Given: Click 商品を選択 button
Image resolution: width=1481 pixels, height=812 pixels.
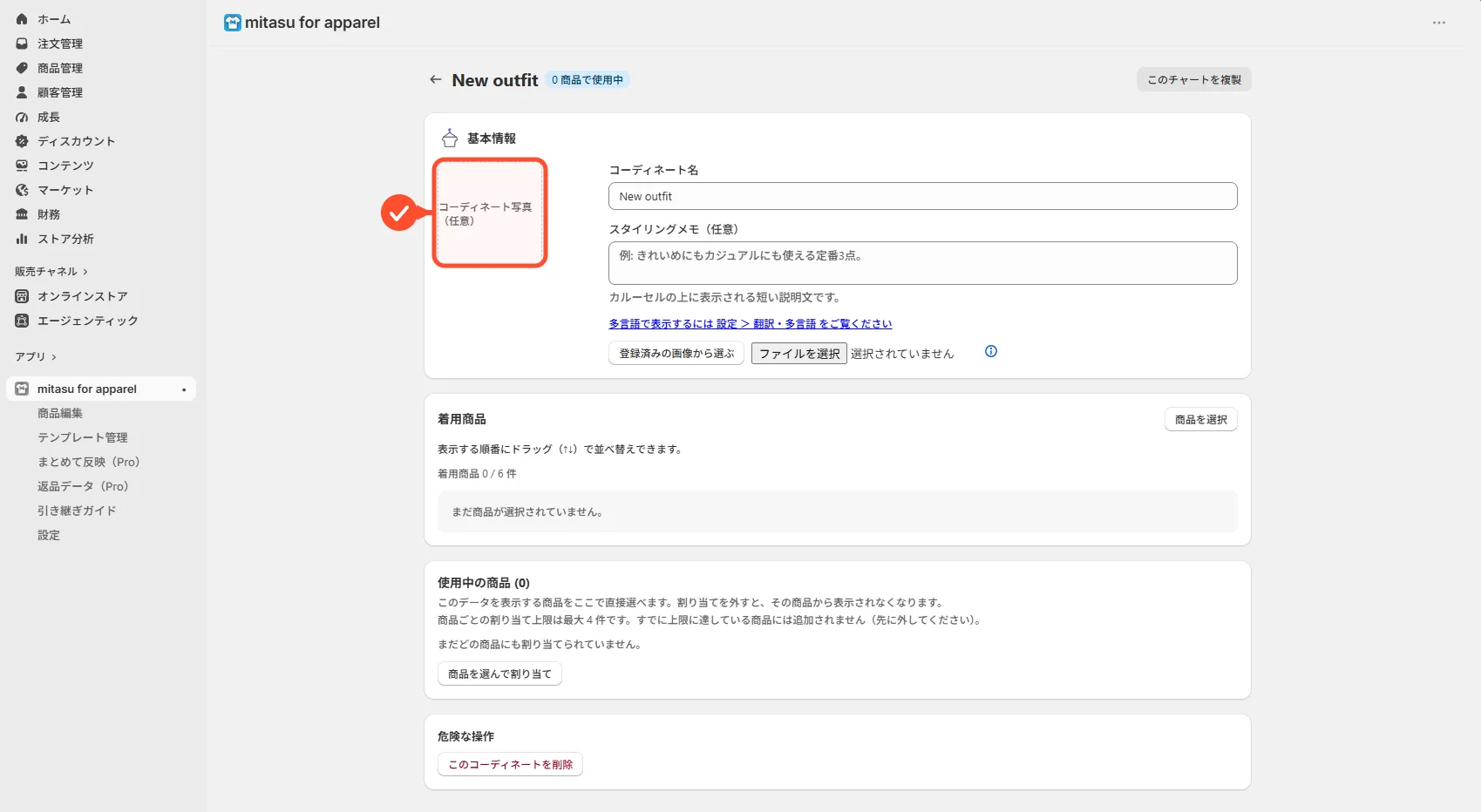Looking at the screenshot, I should pos(1201,419).
